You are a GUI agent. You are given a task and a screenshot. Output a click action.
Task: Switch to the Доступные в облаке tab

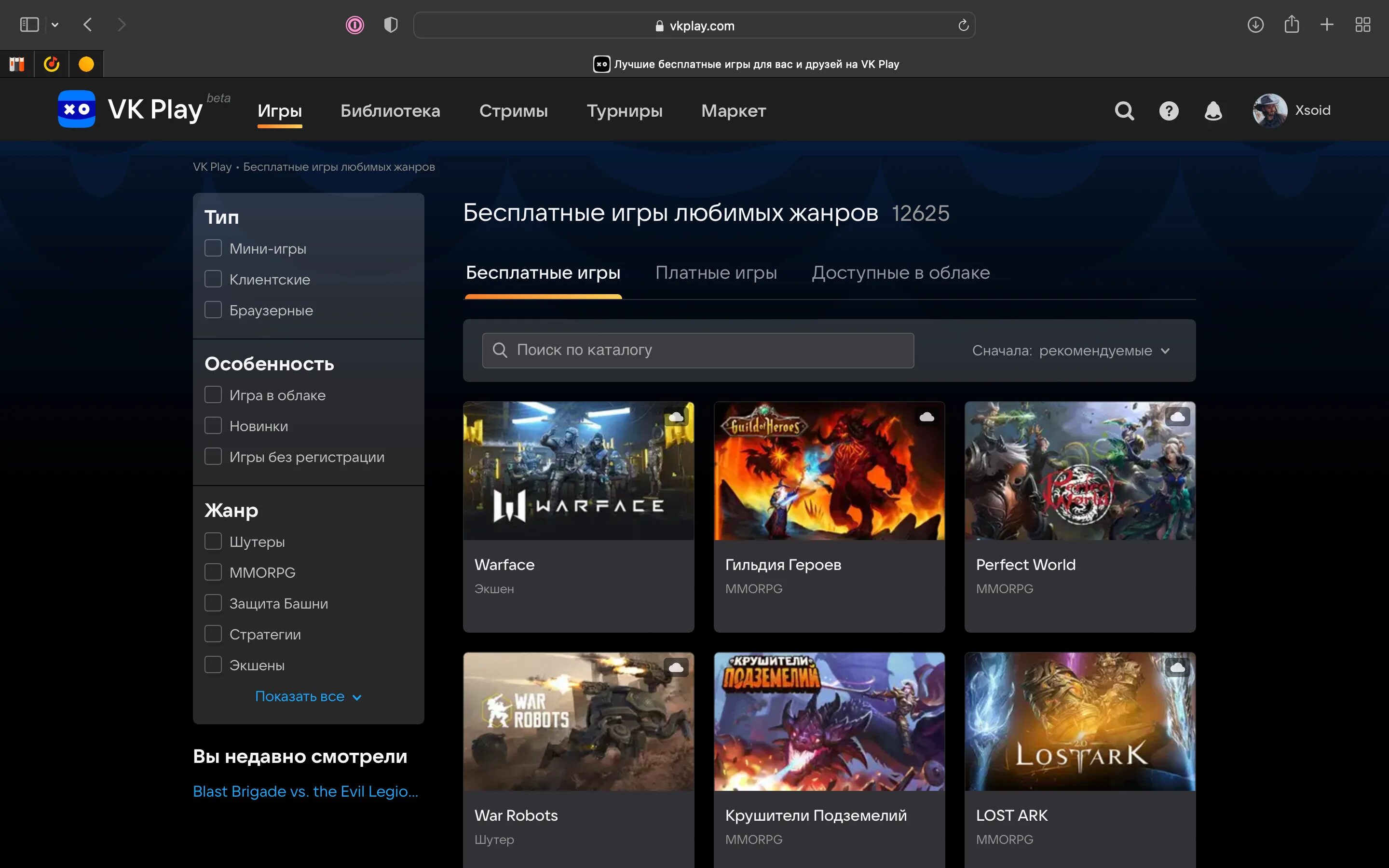click(900, 272)
